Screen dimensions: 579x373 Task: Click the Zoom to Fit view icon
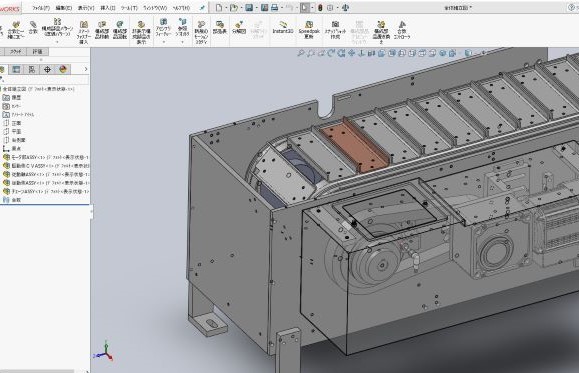point(301,54)
